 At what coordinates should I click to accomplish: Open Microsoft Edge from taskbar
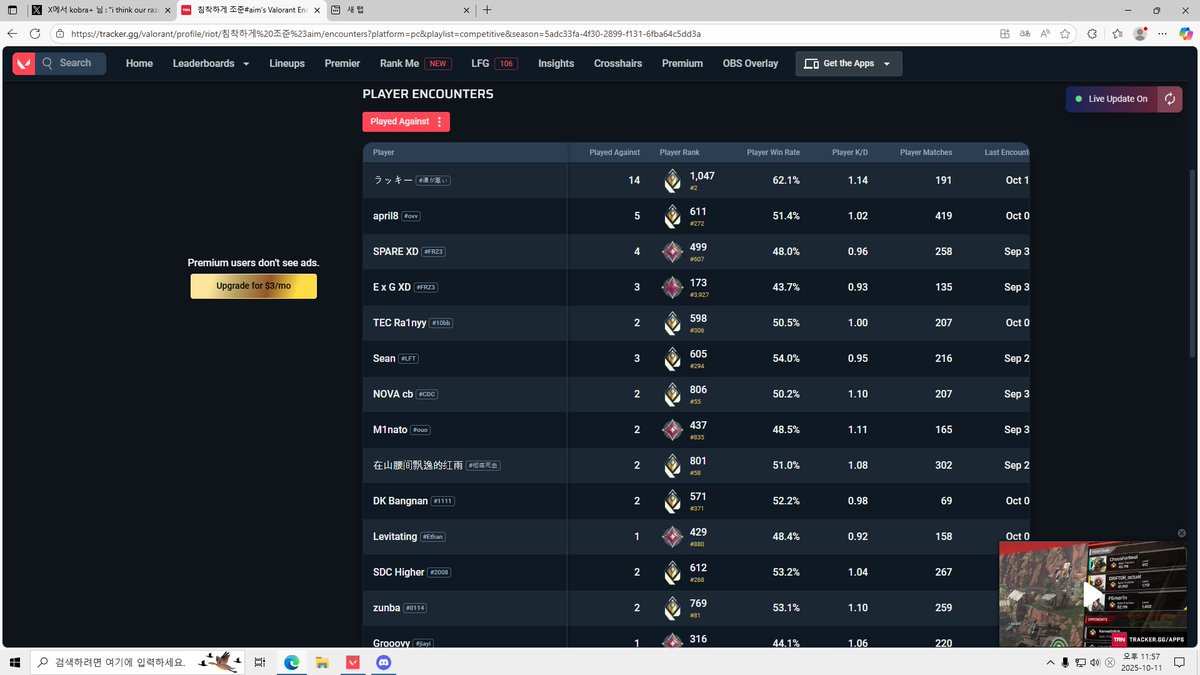tap(292, 662)
